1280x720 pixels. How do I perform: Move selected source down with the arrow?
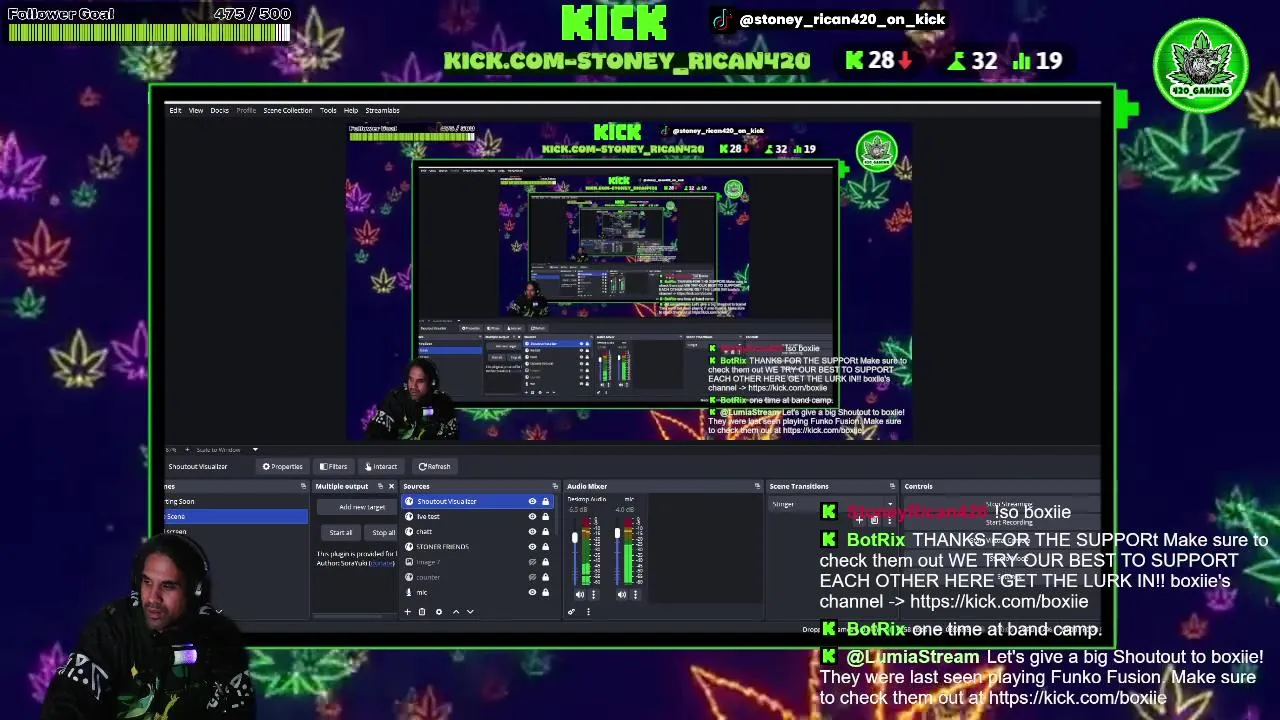470,612
